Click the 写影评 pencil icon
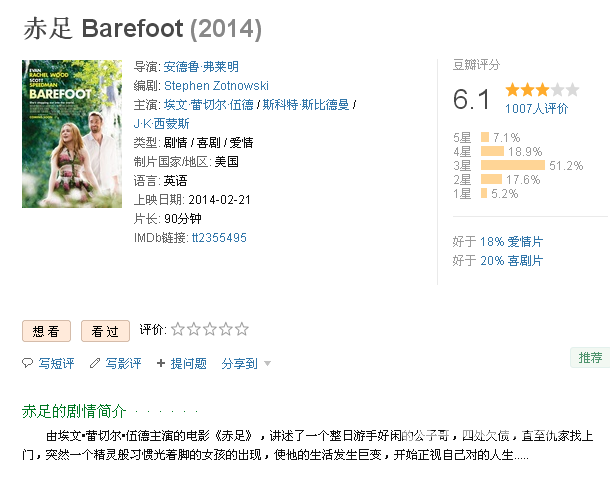Image resolution: width=610 pixels, height=478 pixels. click(x=95, y=363)
